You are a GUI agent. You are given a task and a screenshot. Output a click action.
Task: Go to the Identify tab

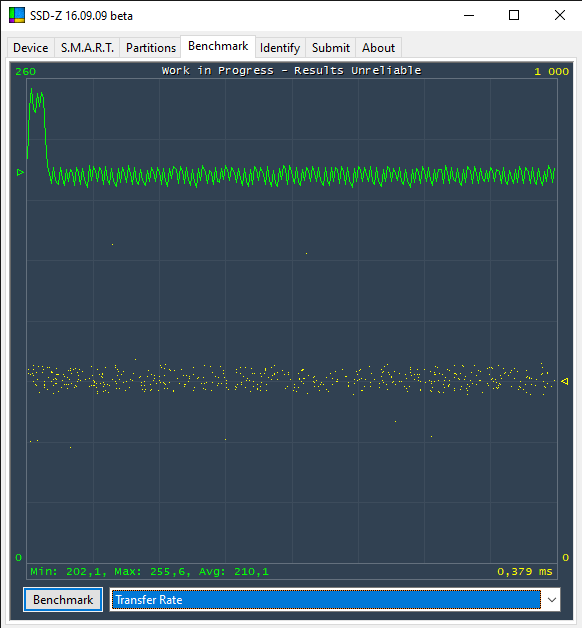pyautogui.click(x=280, y=48)
